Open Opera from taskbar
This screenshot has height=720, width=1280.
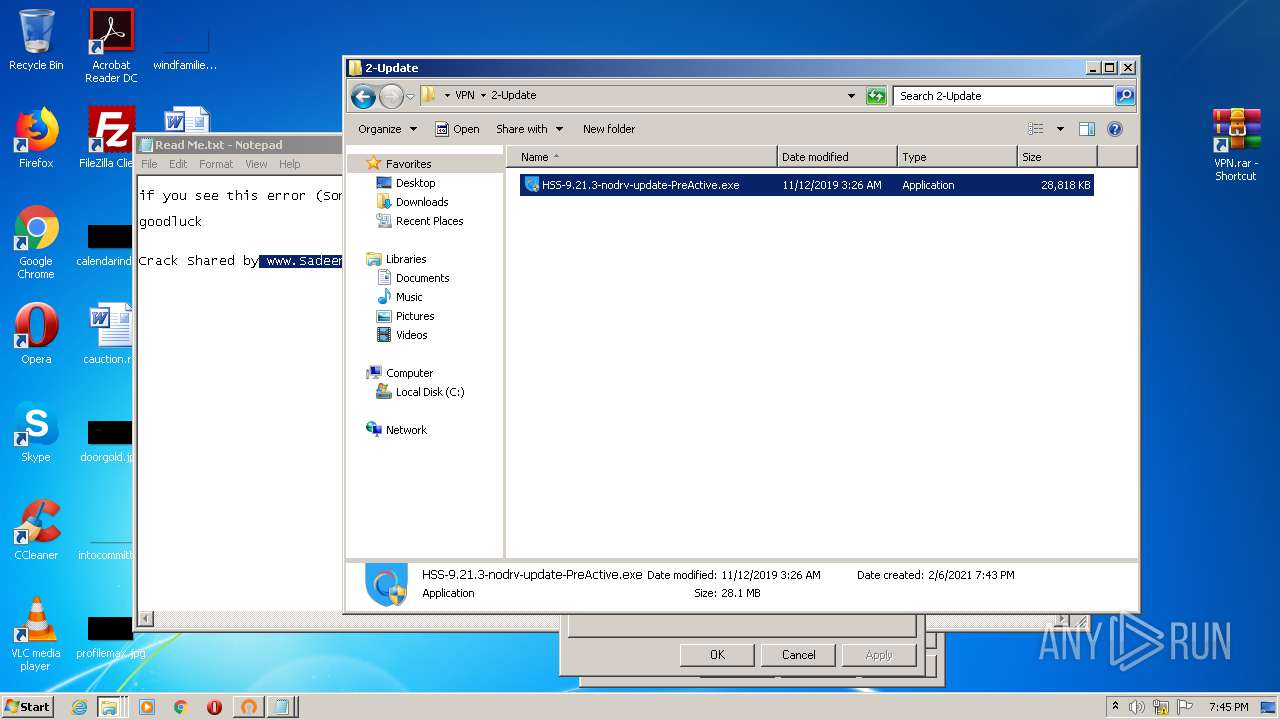click(214, 707)
